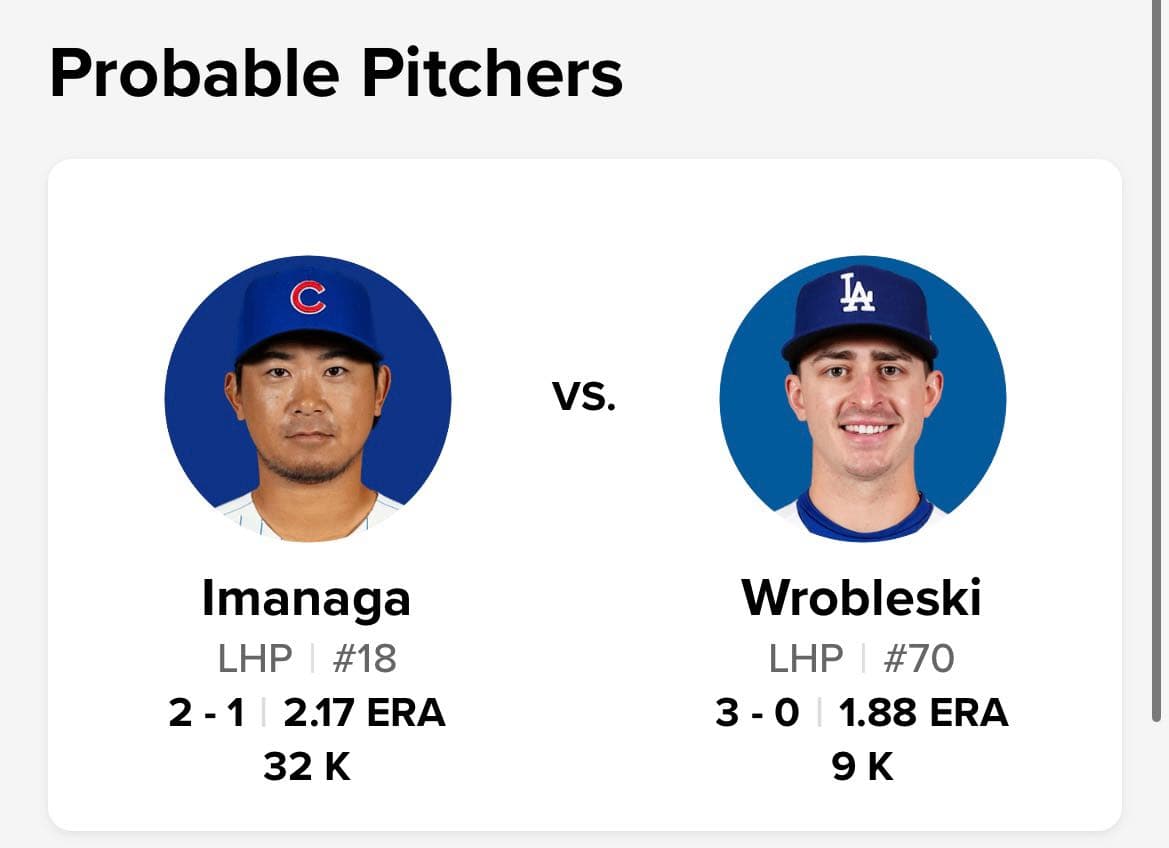Image resolution: width=1169 pixels, height=848 pixels.
Task: Select Wrobleski's 3 - 0 record
Action: point(757,712)
